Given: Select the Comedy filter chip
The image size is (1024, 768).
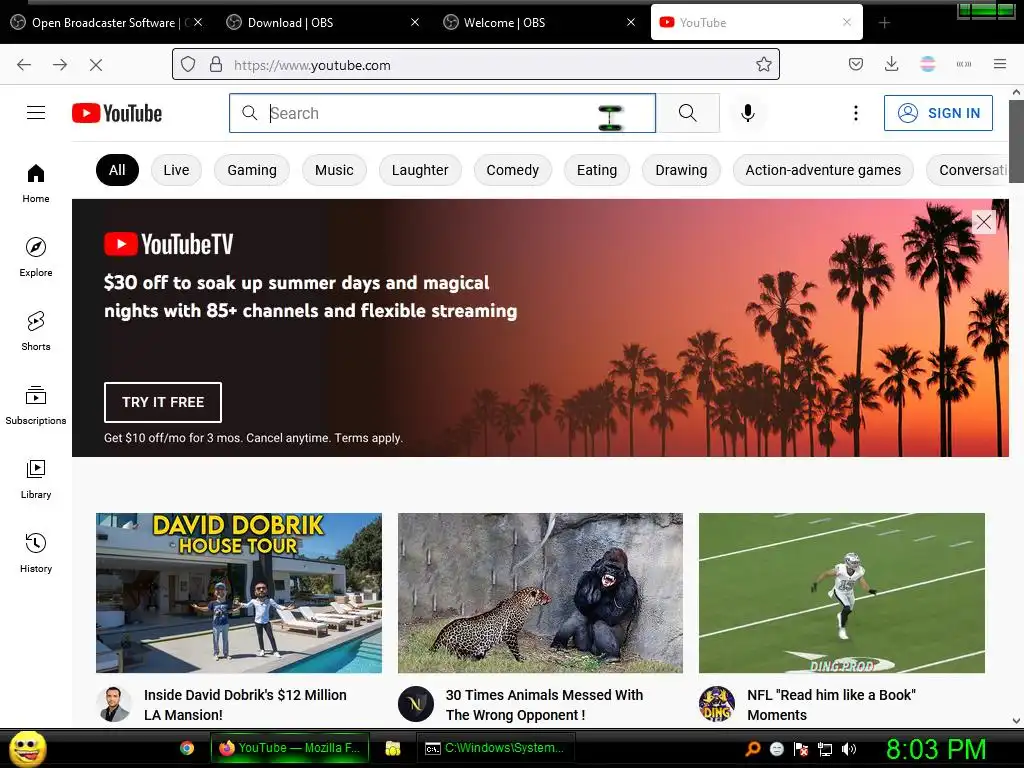Looking at the screenshot, I should tap(513, 170).
